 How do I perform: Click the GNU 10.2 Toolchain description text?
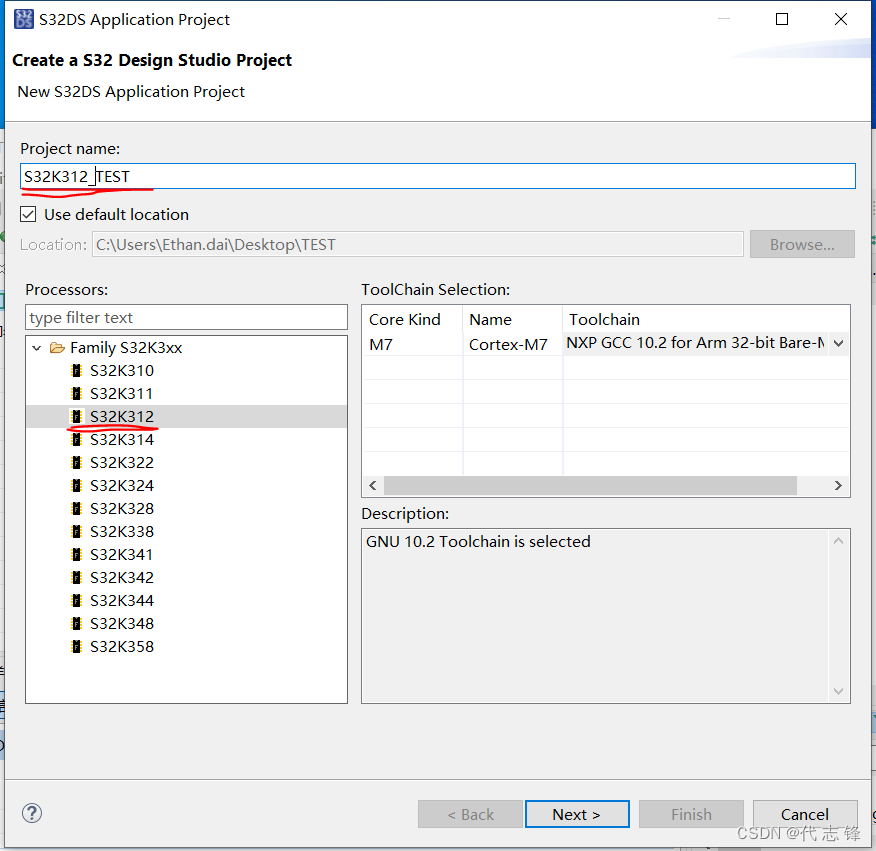coord(478,541)
